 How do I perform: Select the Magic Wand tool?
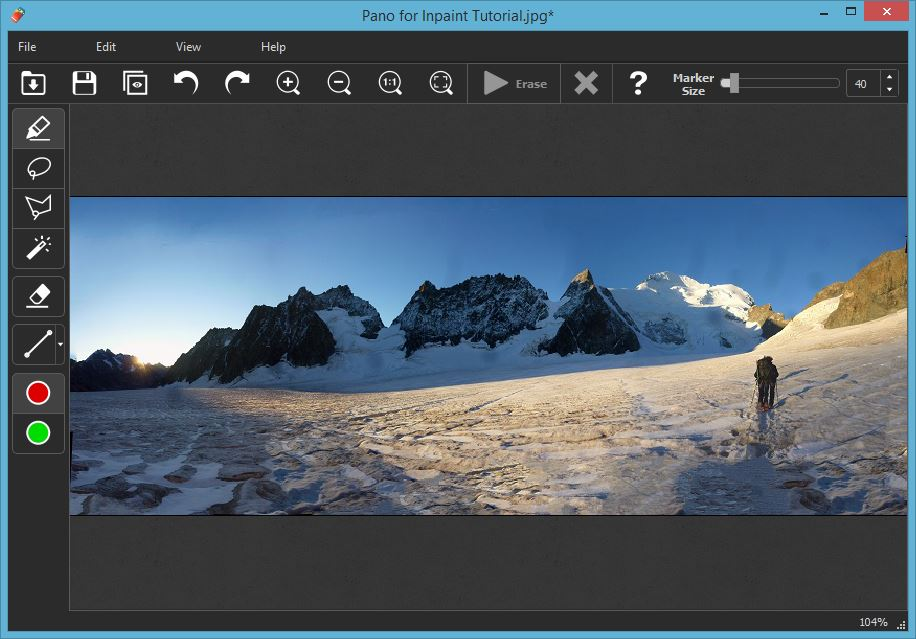coord(38,247)
